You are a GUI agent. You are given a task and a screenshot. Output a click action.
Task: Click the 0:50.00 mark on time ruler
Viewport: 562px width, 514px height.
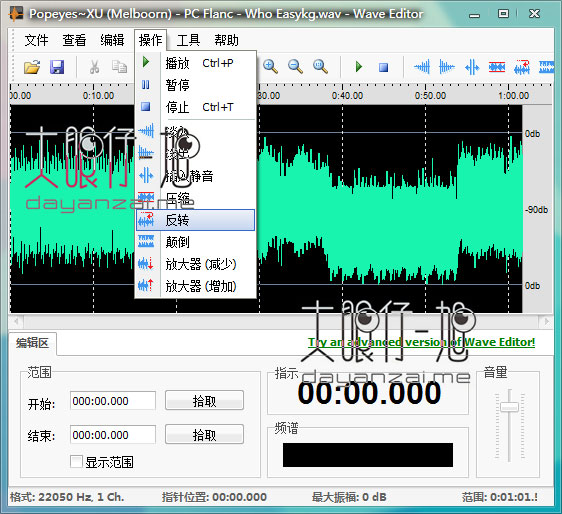pyautogui.click(x=430, y=96)
